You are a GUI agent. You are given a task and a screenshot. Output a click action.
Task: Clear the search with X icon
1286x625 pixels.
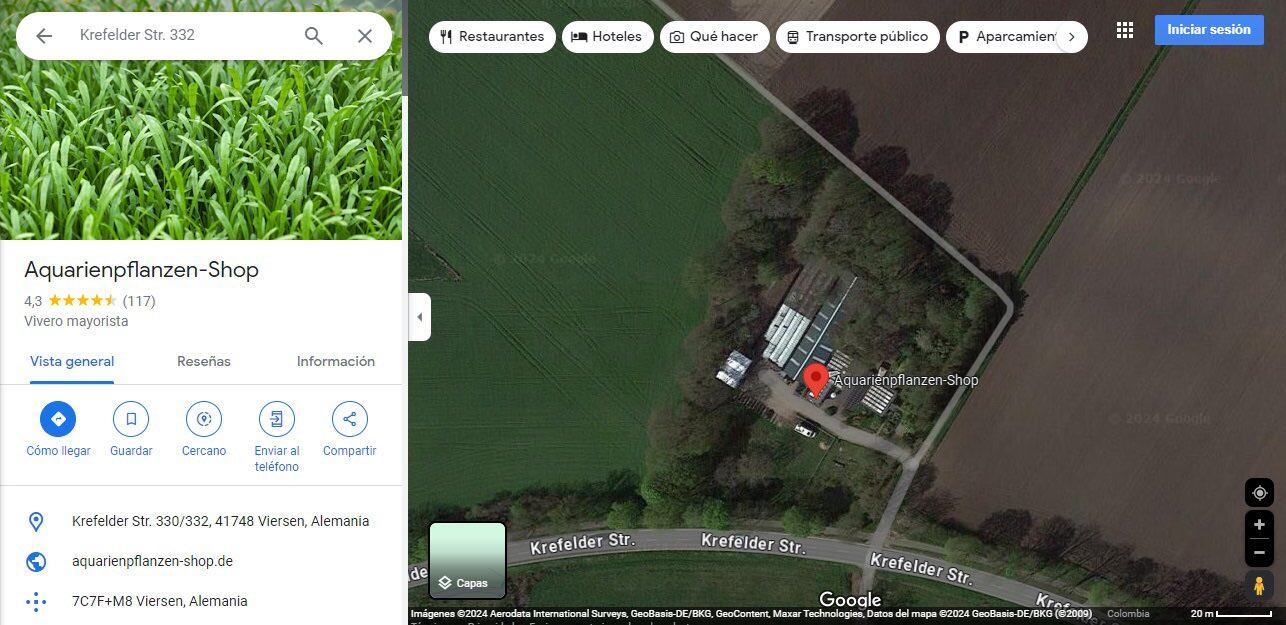(365, 36)
